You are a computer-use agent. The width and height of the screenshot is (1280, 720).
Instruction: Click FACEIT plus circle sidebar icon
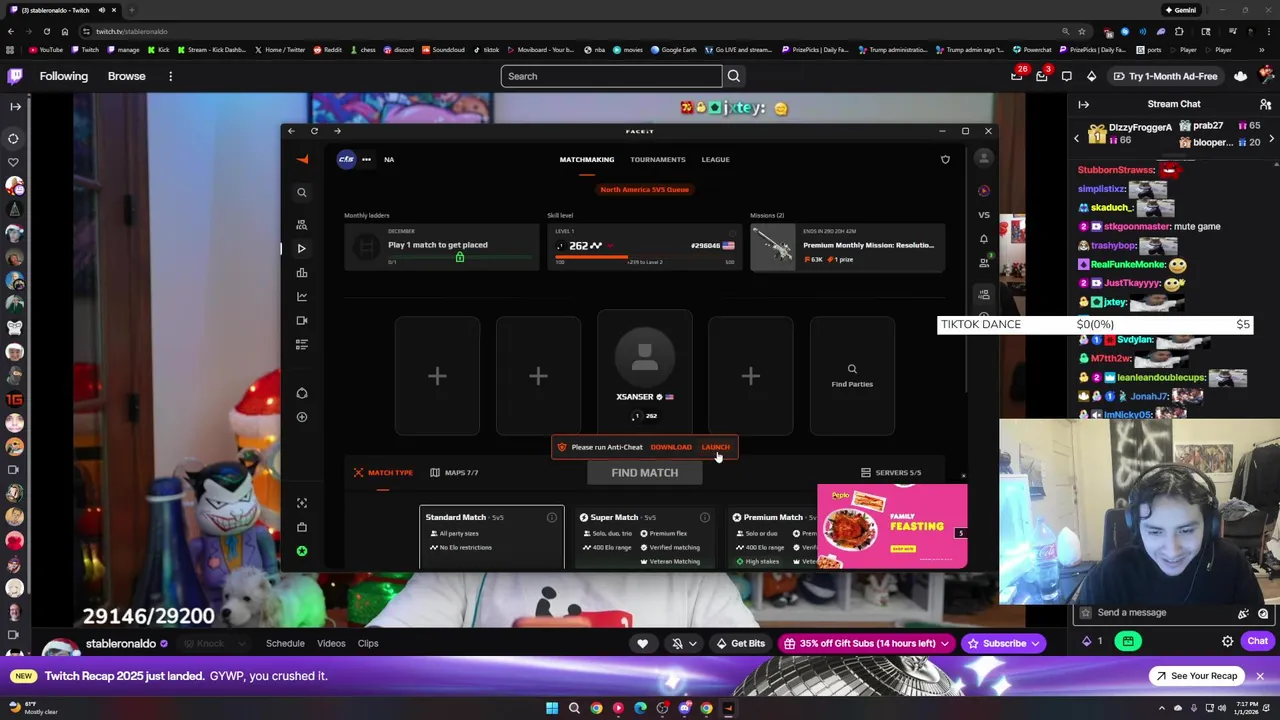pos(302,417)
